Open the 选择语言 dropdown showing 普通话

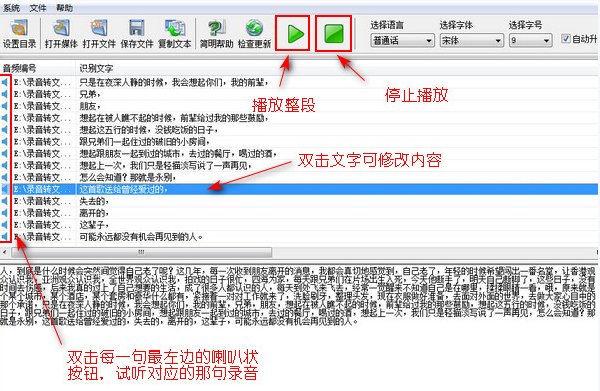402,40
